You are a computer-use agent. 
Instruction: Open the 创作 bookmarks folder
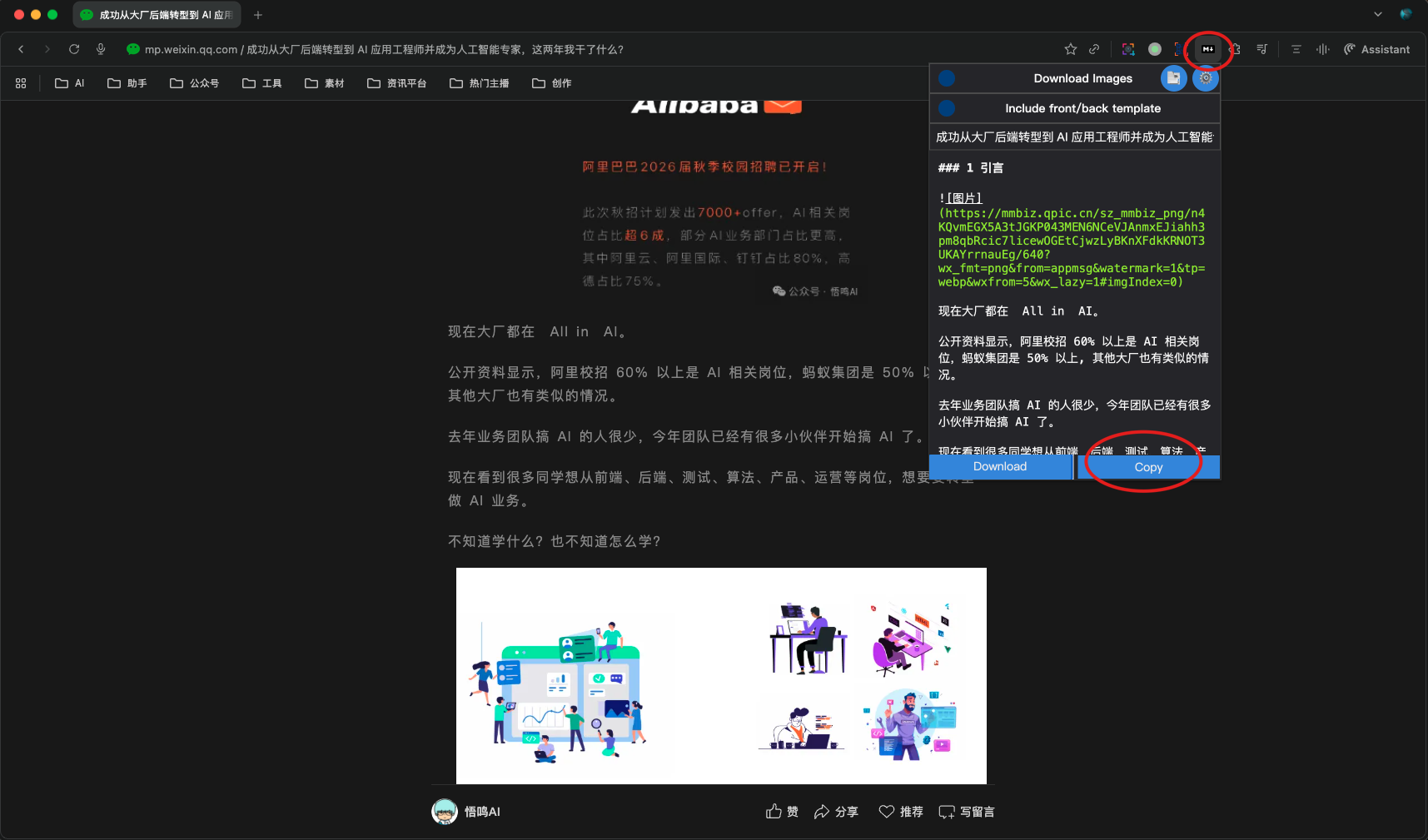[551, 83]
